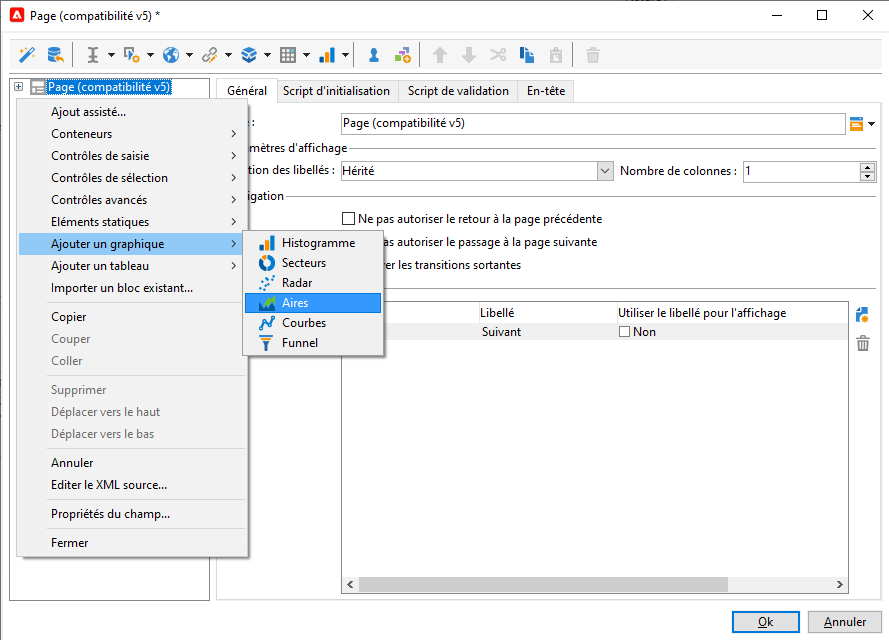Click the table grid toolbar icon

[x=288, y=55]
